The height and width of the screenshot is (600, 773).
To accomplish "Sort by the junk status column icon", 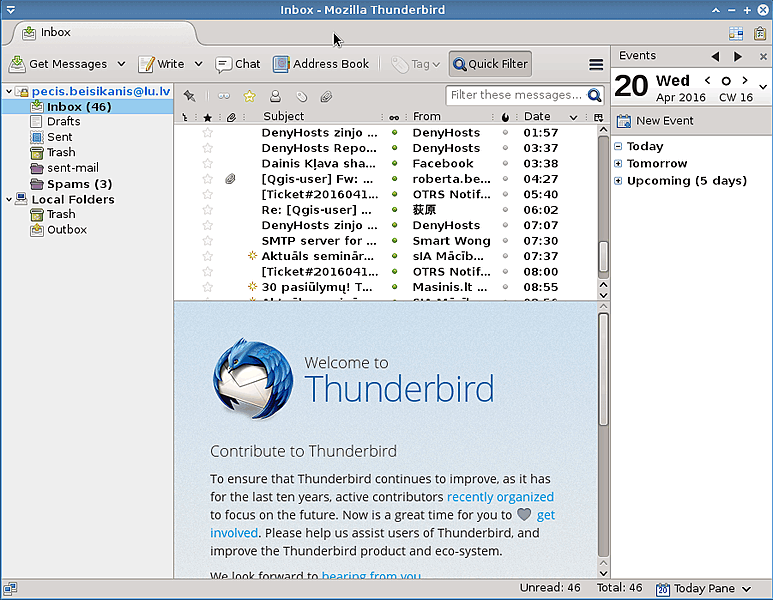I will click(x=505, y=117).
